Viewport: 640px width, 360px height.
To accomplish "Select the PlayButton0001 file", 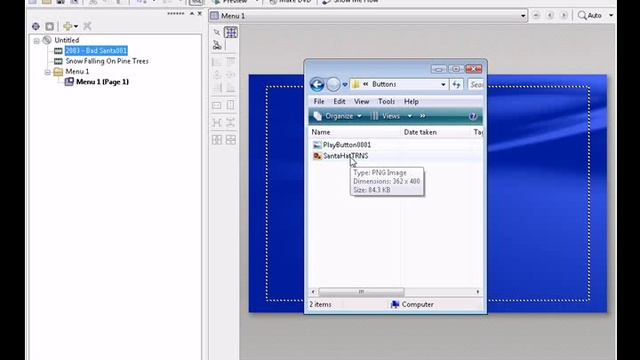I will click(x=347, y=145).
